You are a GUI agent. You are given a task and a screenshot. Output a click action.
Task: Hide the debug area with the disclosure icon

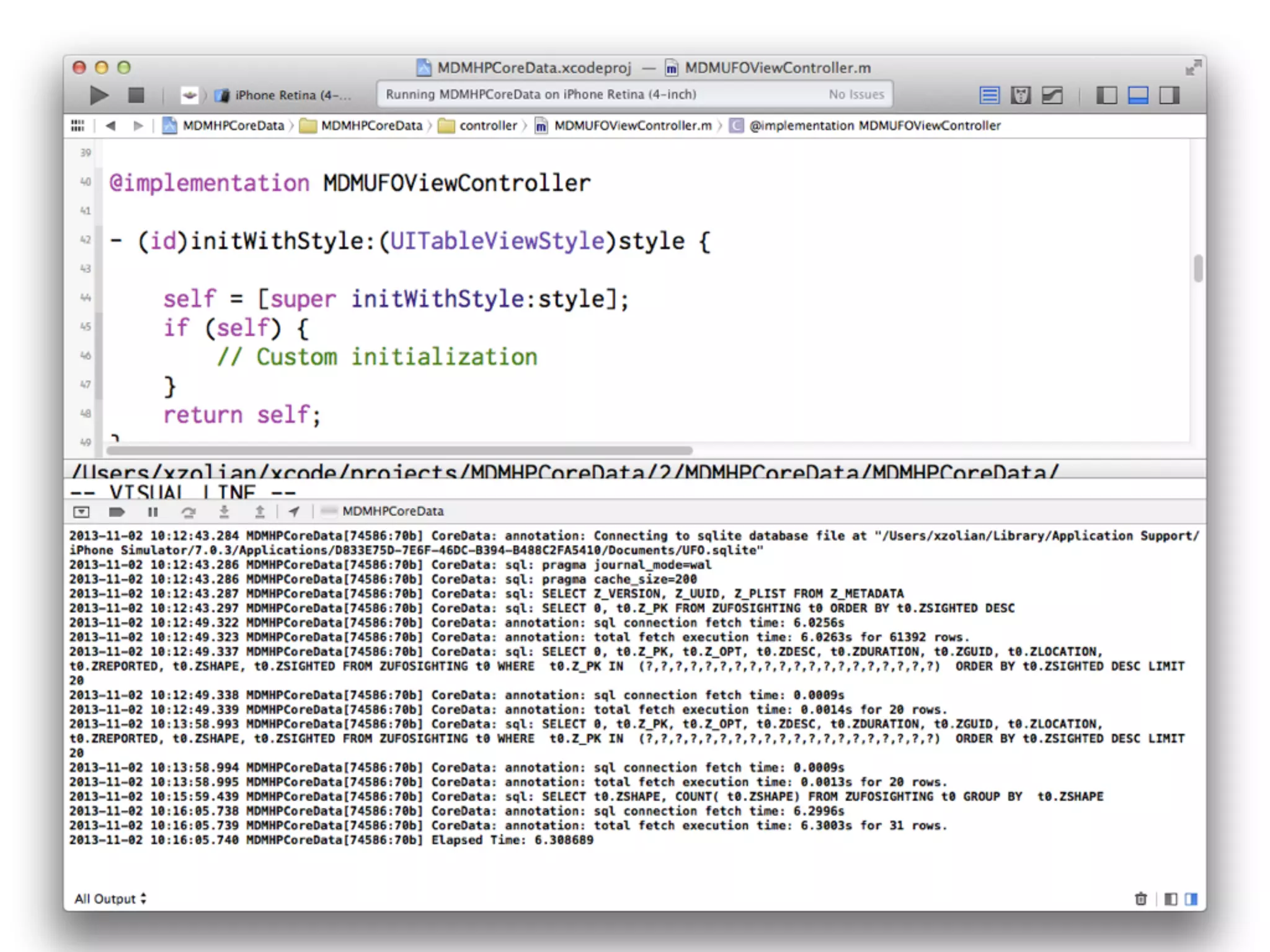click(x=81, y=511)
